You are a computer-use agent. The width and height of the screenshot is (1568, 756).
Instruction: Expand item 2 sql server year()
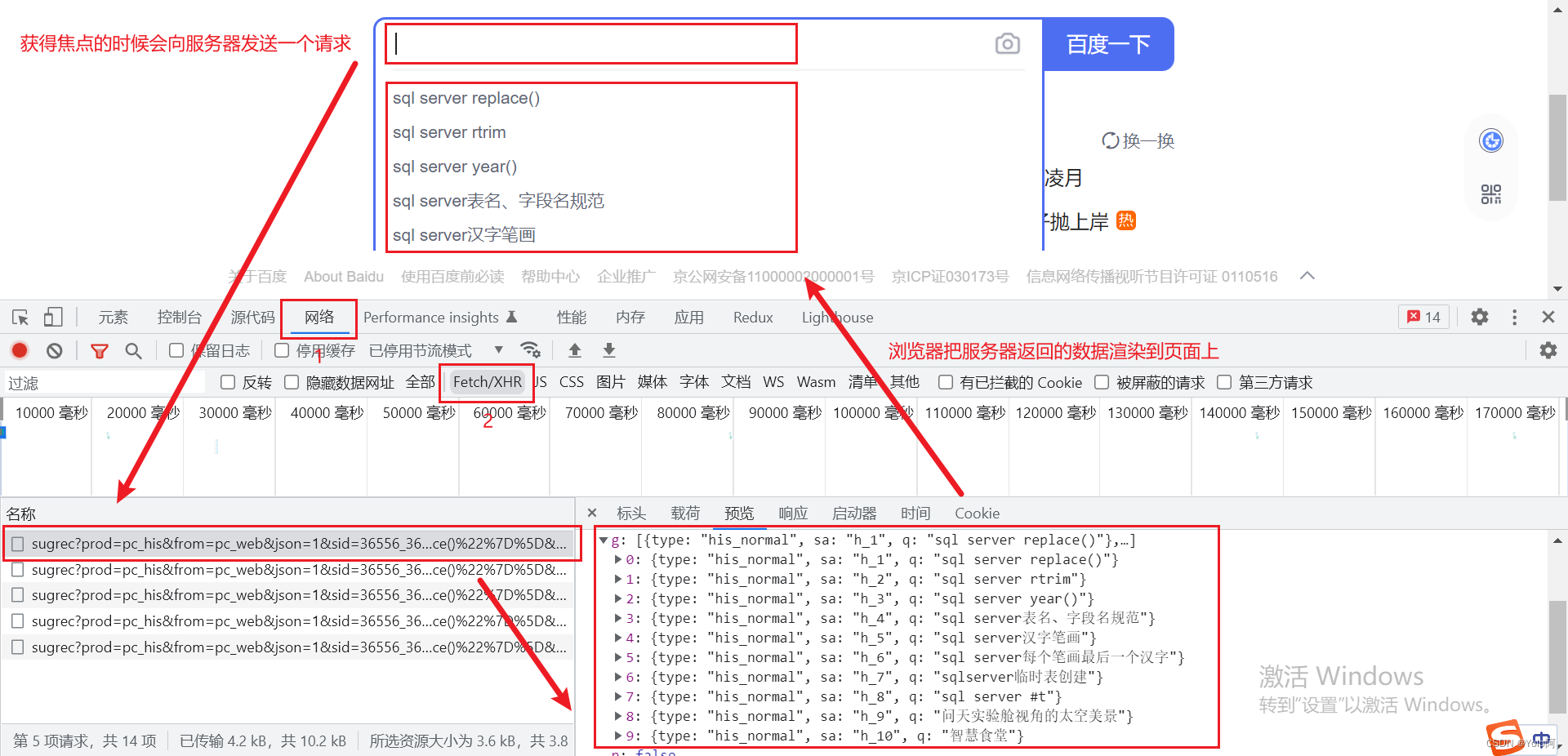click(x=618, y=598)
